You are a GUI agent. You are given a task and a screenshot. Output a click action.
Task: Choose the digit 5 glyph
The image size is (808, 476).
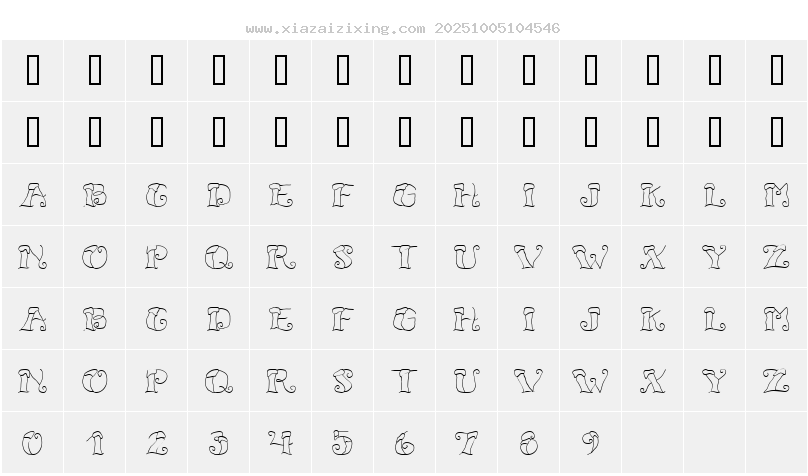click(343, 442)
